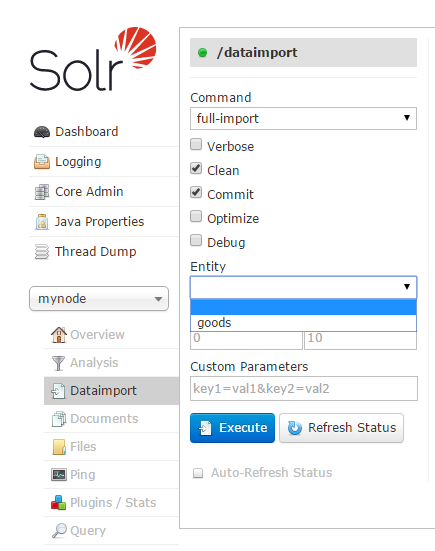Screen dimensions: 435x551
Task: Focus the Custom Parameters input field
Action: (304, 389)
